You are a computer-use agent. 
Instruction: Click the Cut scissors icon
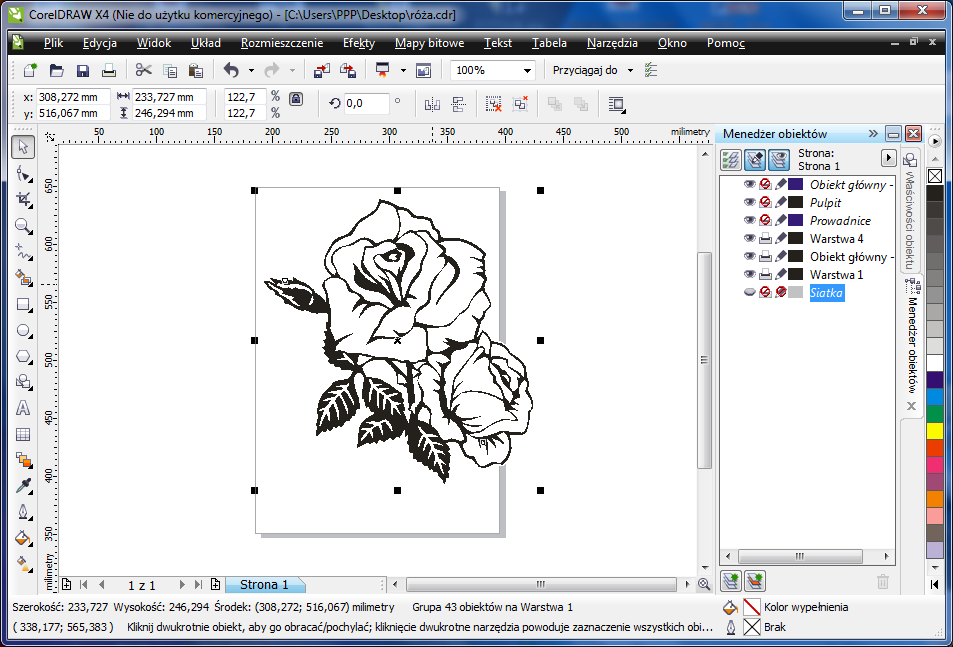pyautogui.click(x=143, y=71)
